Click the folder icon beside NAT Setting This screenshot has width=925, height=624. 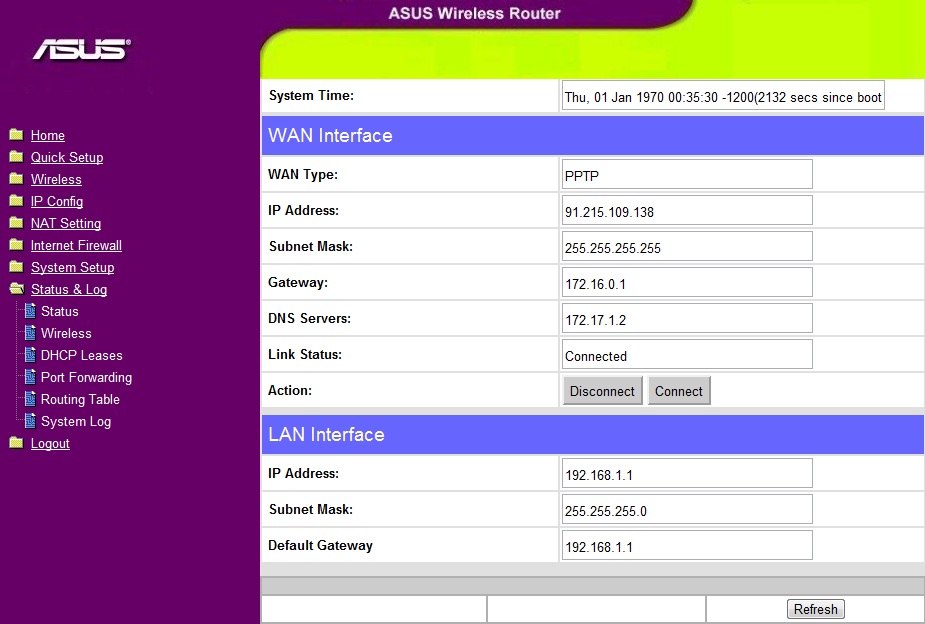[17, 223]
